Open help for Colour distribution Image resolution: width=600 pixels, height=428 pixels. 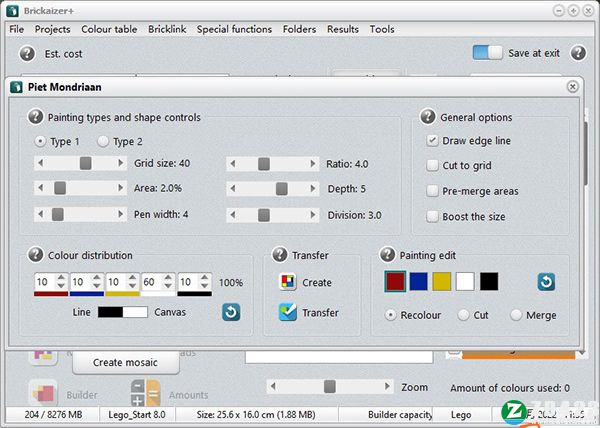[36, 255]
